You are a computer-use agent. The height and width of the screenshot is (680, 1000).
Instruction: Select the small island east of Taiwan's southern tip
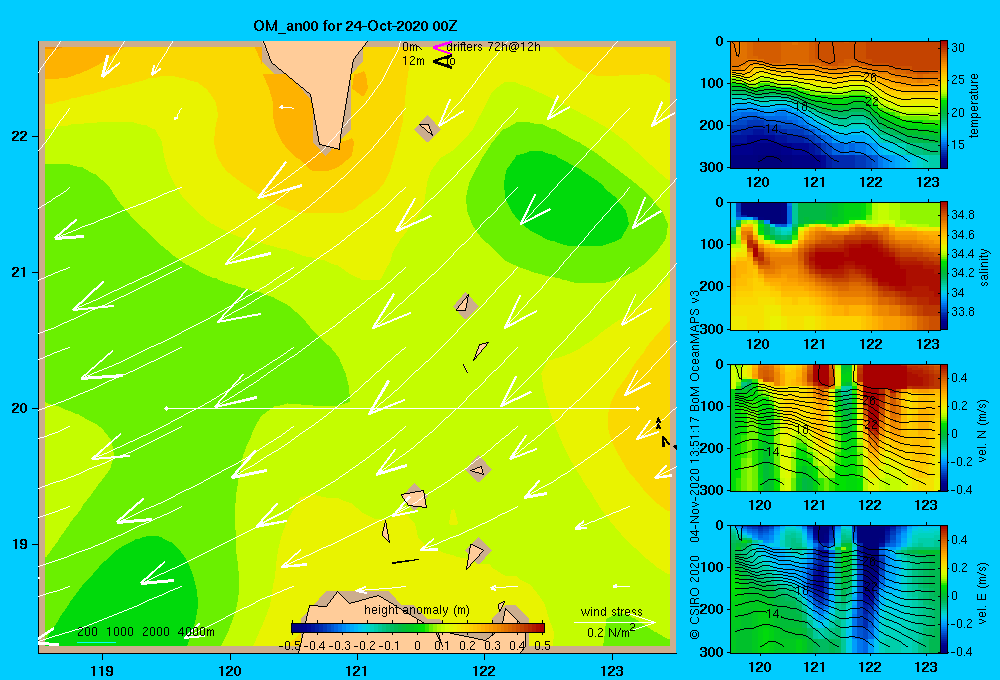(x=427, y=129)
